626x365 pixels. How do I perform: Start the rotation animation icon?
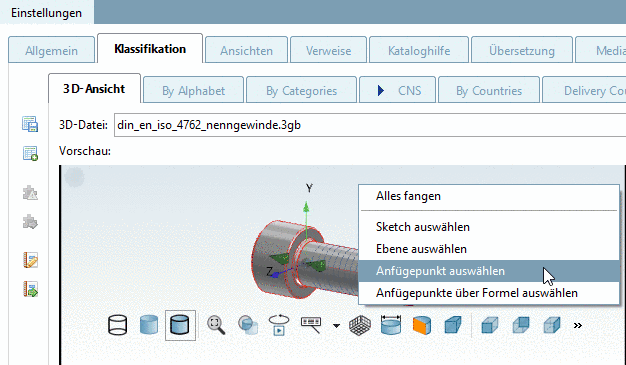coord(279,325)
